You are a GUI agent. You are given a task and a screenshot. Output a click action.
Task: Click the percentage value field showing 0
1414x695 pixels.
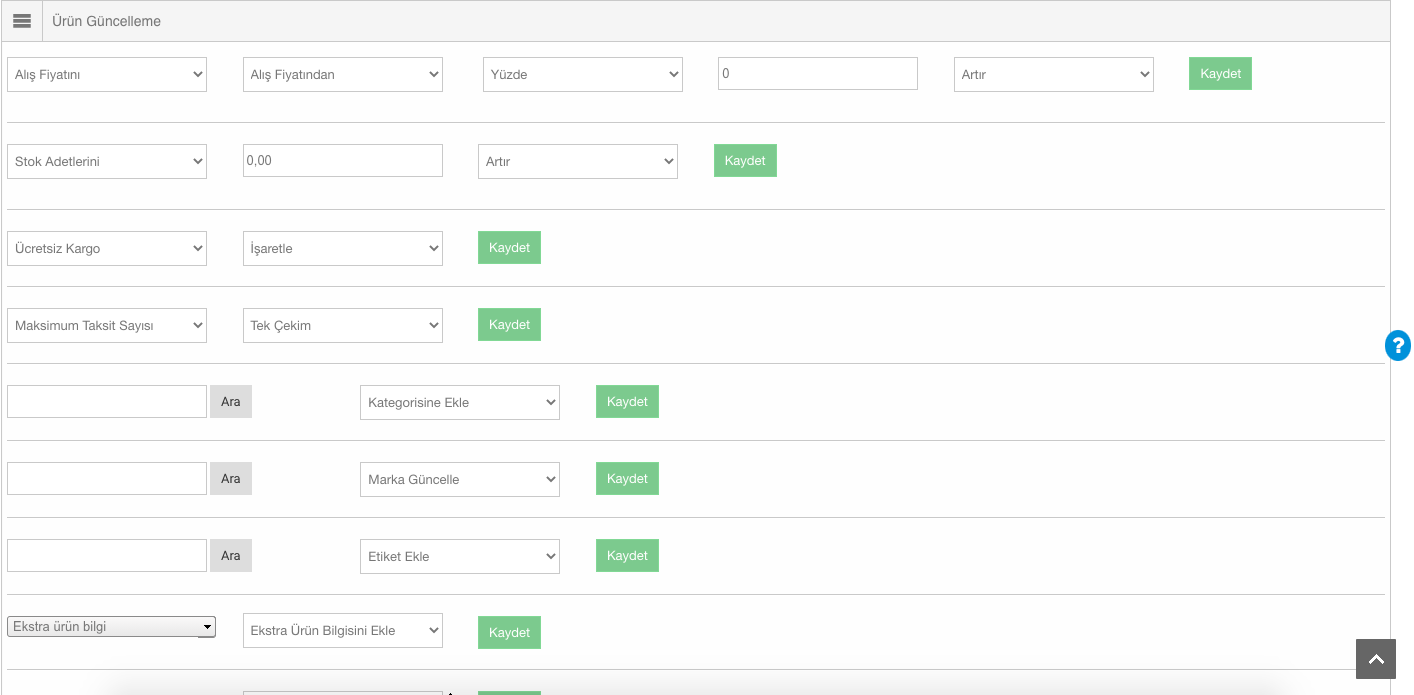(x=818, y=73)
